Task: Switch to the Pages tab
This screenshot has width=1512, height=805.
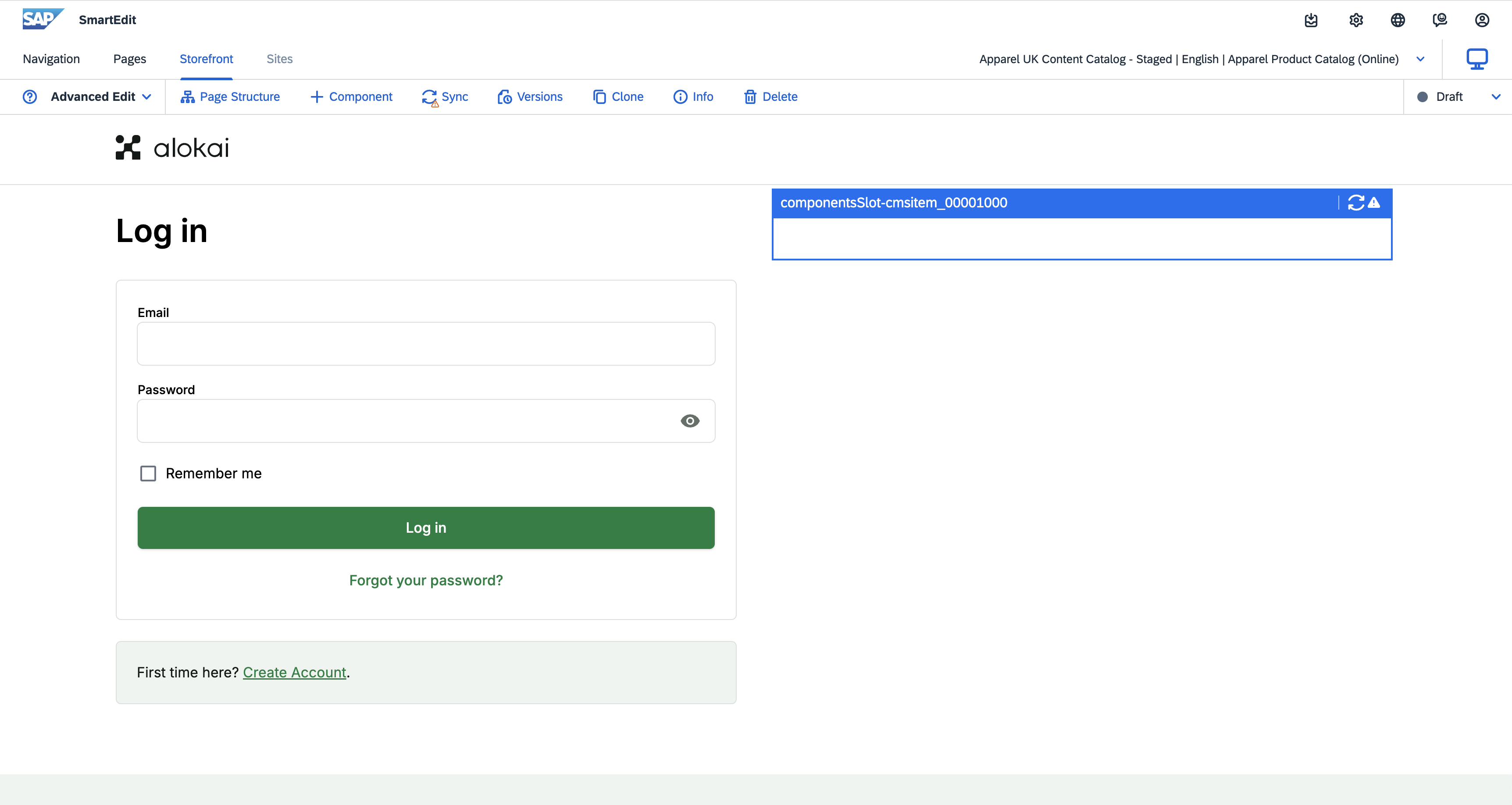Action: [130, 59]
